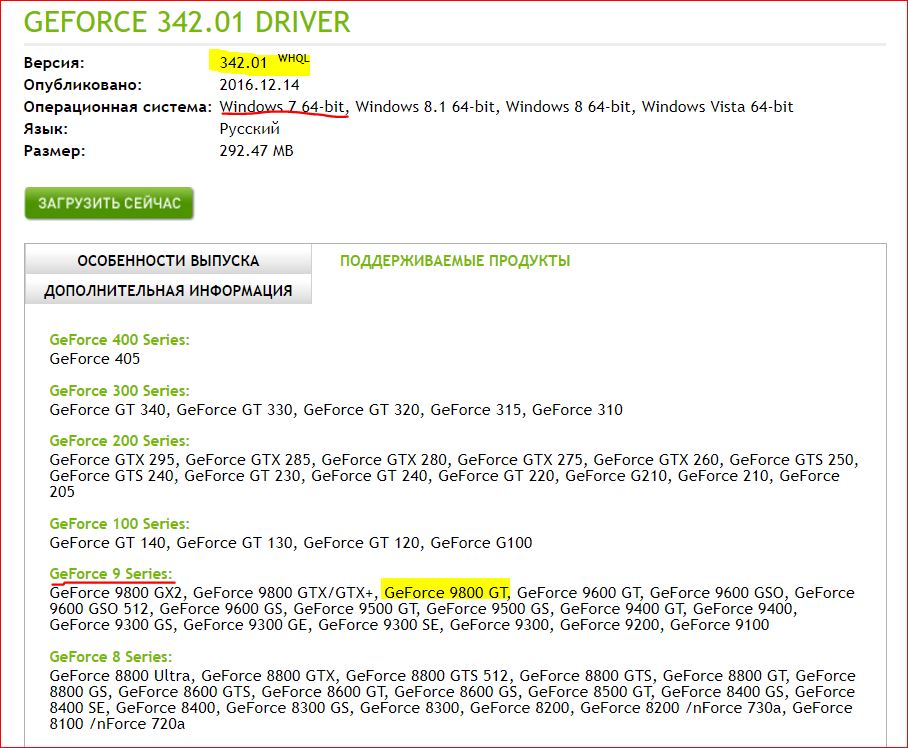The height and width of the screenshot is (748, 908).
Task: Click the underlined GeForce 9 Series heading
Action: coord(110,574)
